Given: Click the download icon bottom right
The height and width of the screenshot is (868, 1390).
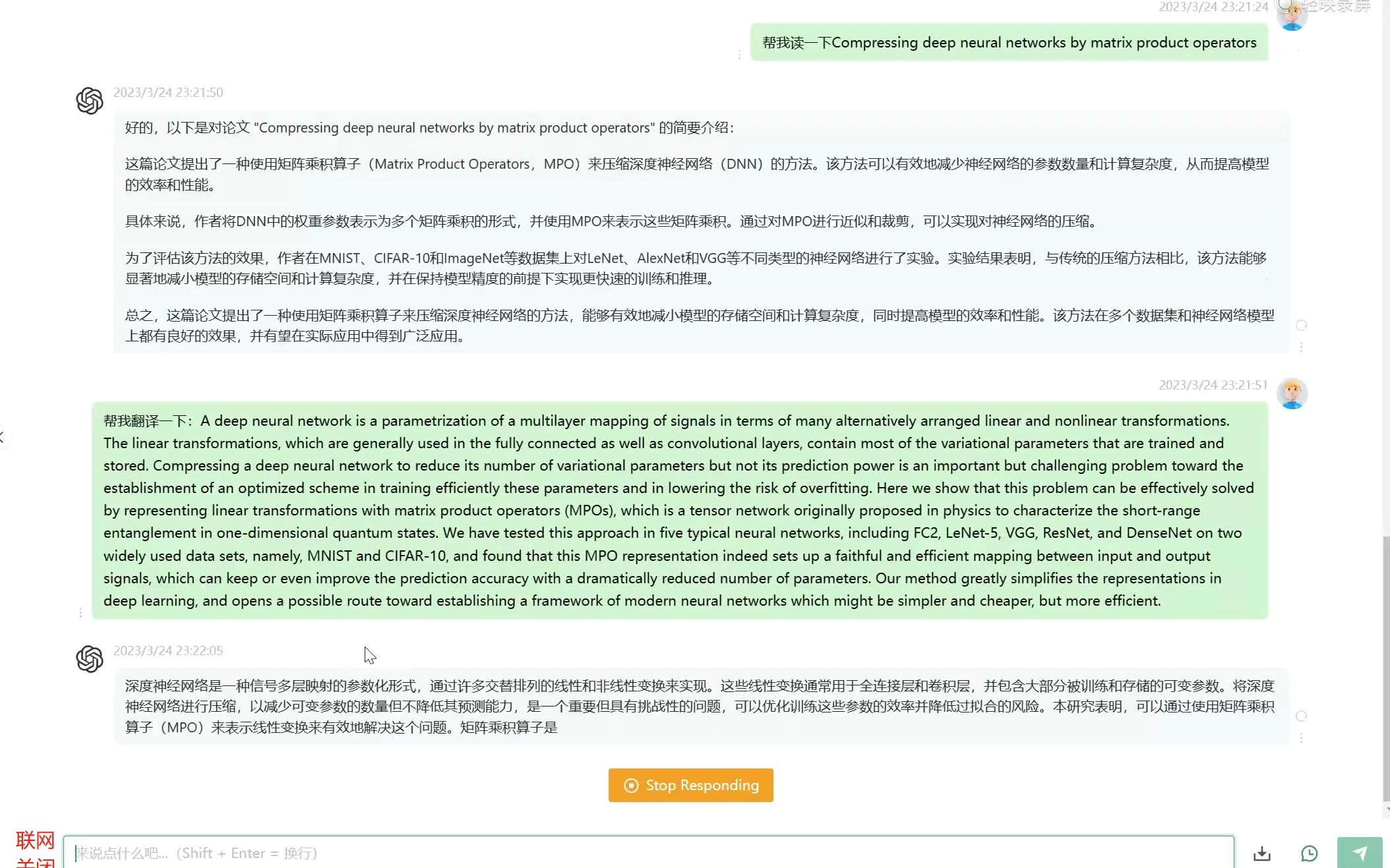Looking at the screenshot, I should click(1262, 853).
